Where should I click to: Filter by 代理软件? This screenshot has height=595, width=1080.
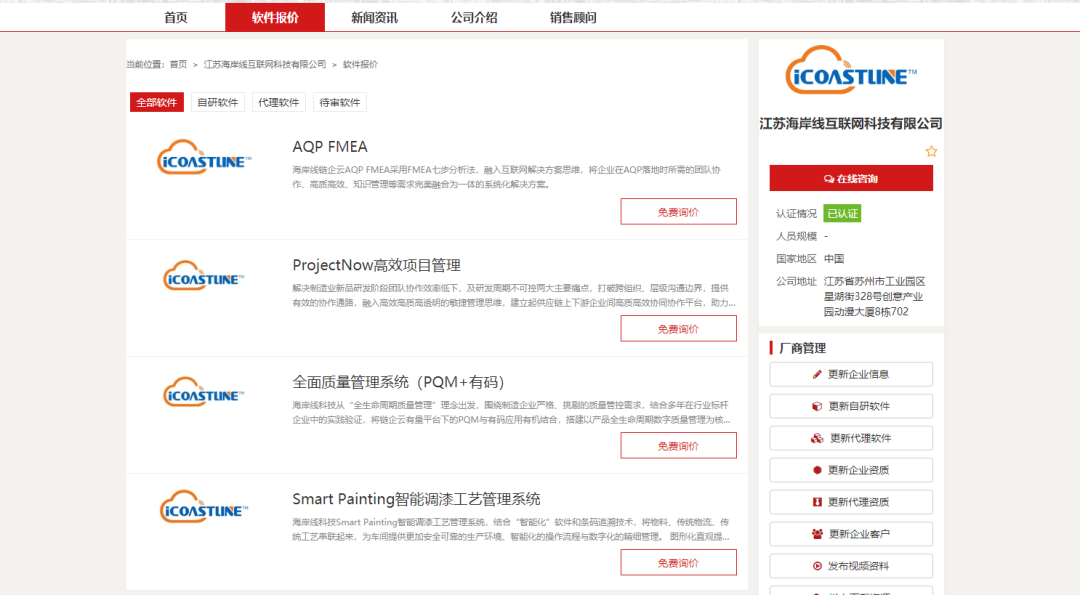tap(278, 103)
